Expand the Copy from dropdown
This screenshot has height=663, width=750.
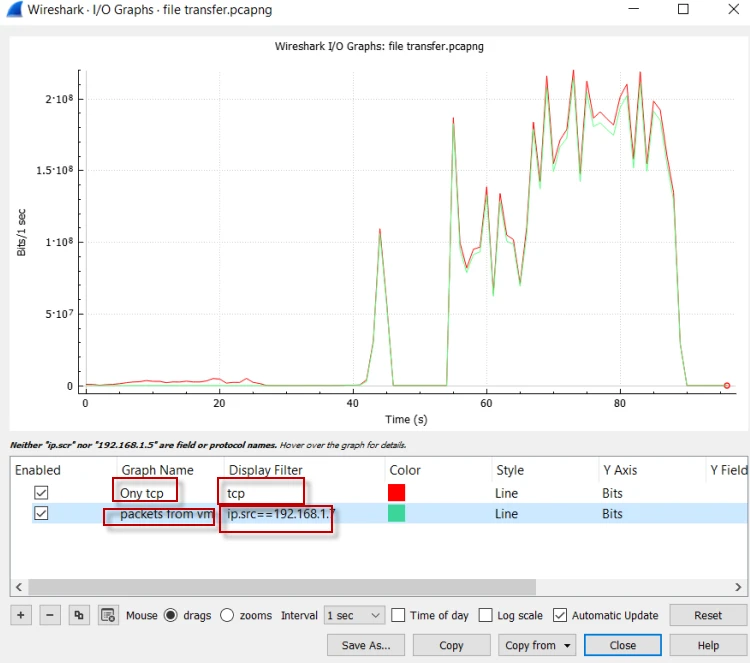(x=539, y=645)
